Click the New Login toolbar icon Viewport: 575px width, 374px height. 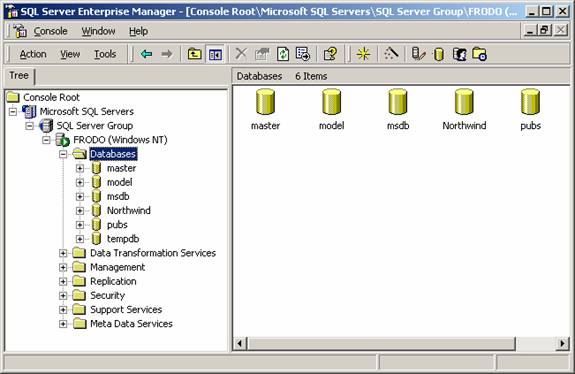tap(459, 54)
